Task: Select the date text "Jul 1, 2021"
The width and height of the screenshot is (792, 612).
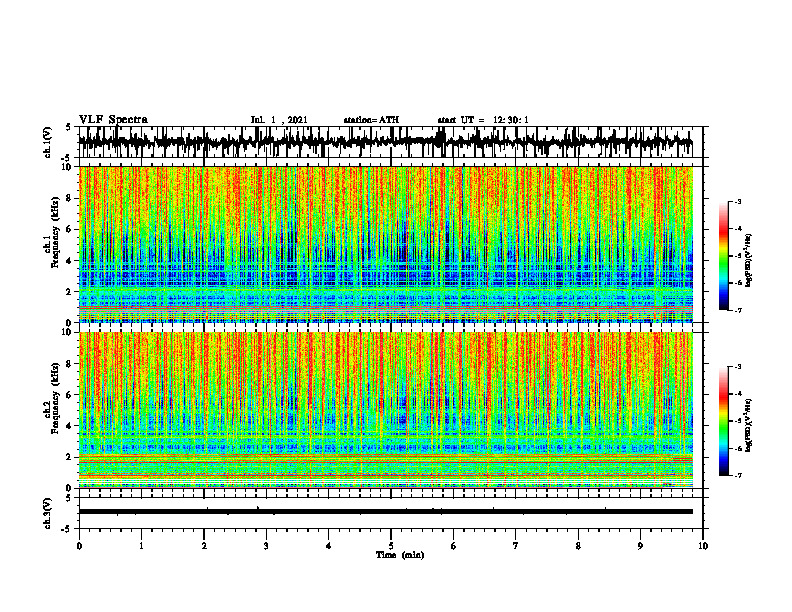Action: pyautogui.click(x=279, y=120)
